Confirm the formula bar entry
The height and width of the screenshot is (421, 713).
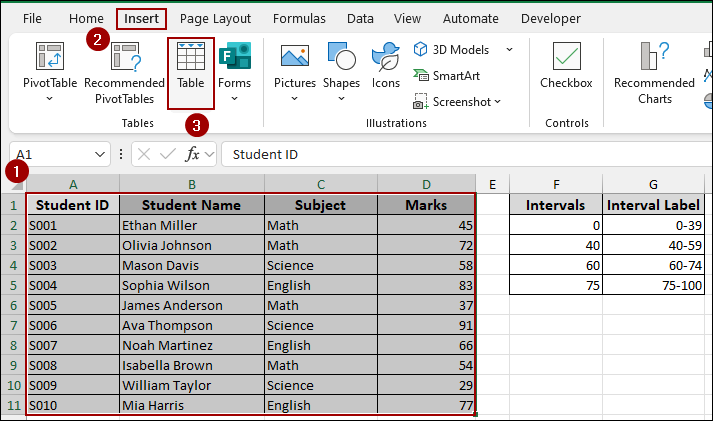[168, 155]
